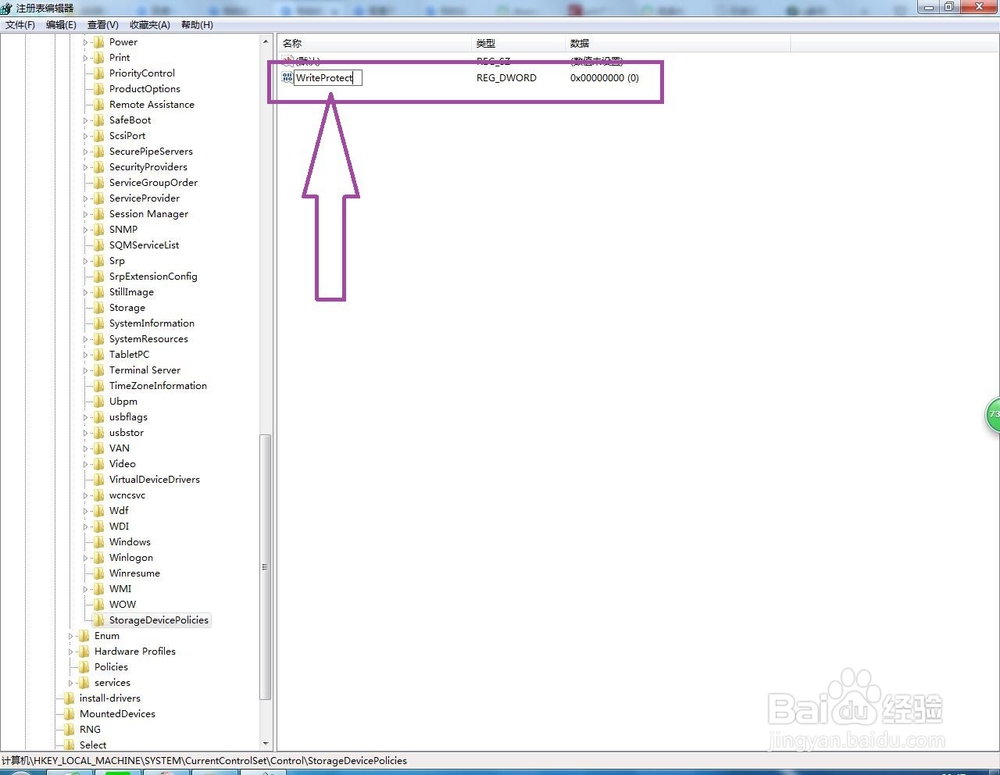Image resolution: width=1000 pixels, height=775 pixels.
Task: Select the SecurePipeServers folder icon
Action: tap(99, 151)
